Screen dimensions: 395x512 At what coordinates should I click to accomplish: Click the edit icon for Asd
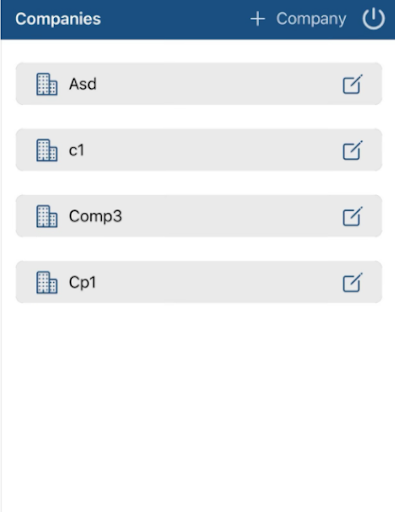coord(352,84)
